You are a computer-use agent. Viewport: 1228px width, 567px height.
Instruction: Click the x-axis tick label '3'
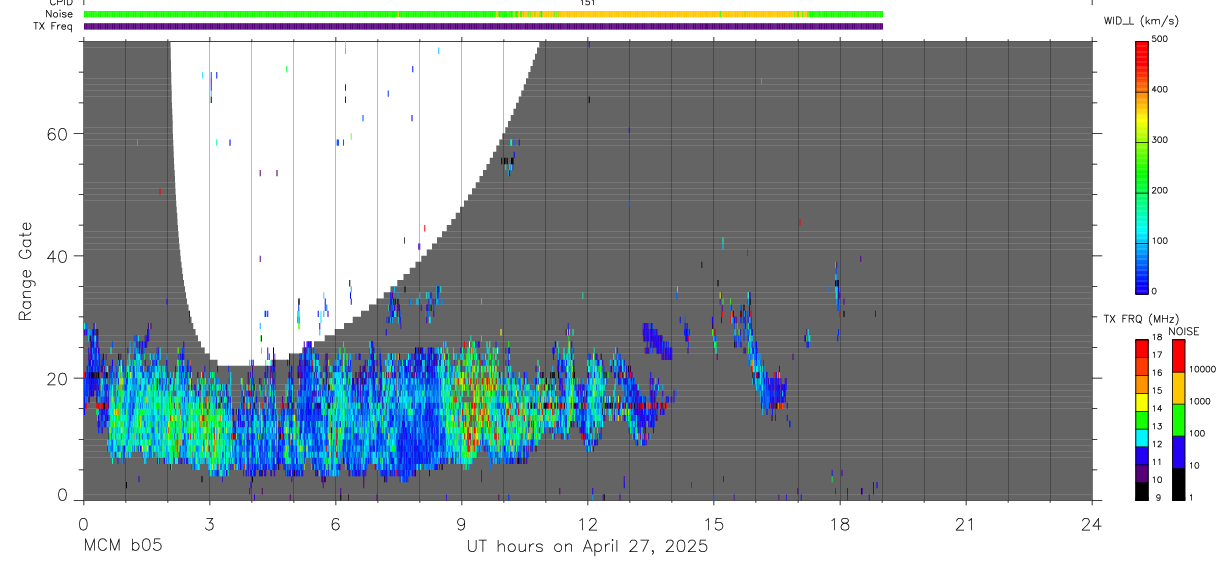pyautogui.click(x=209, y=523)
